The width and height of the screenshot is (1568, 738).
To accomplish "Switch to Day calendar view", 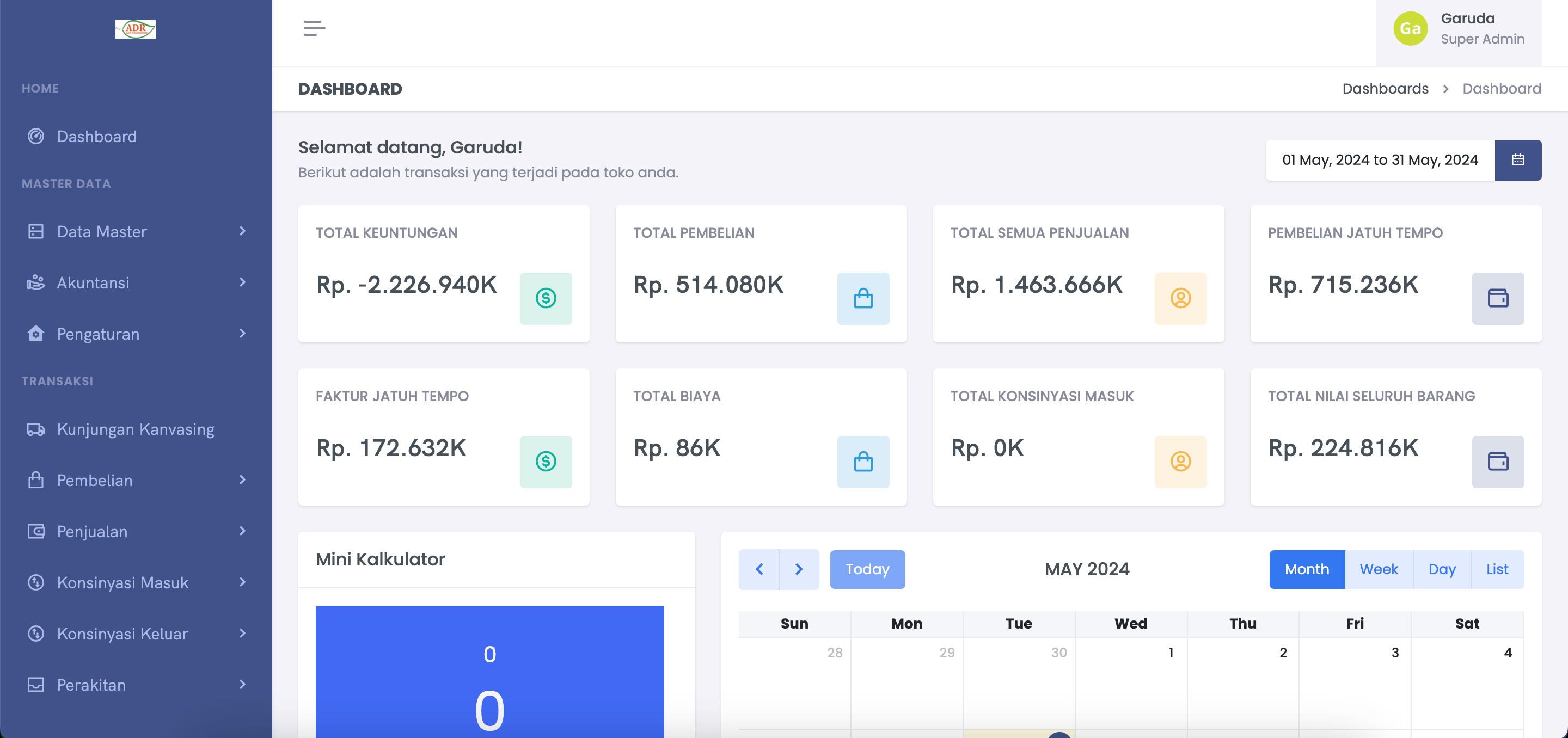I will (1441, 569).
